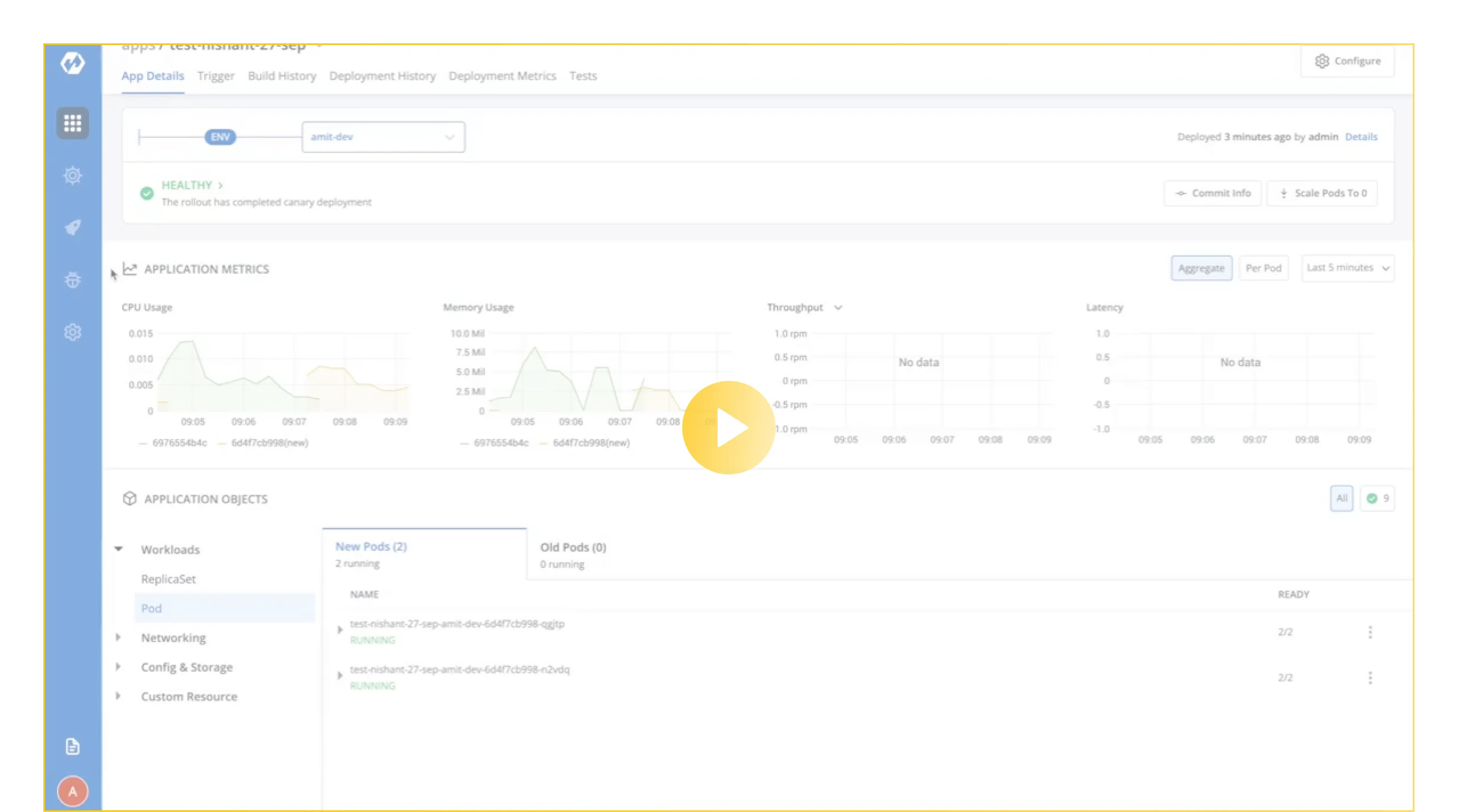Open the Applications grid icon in sidebar
1458x812 pixels.
(x=72, y=123)
